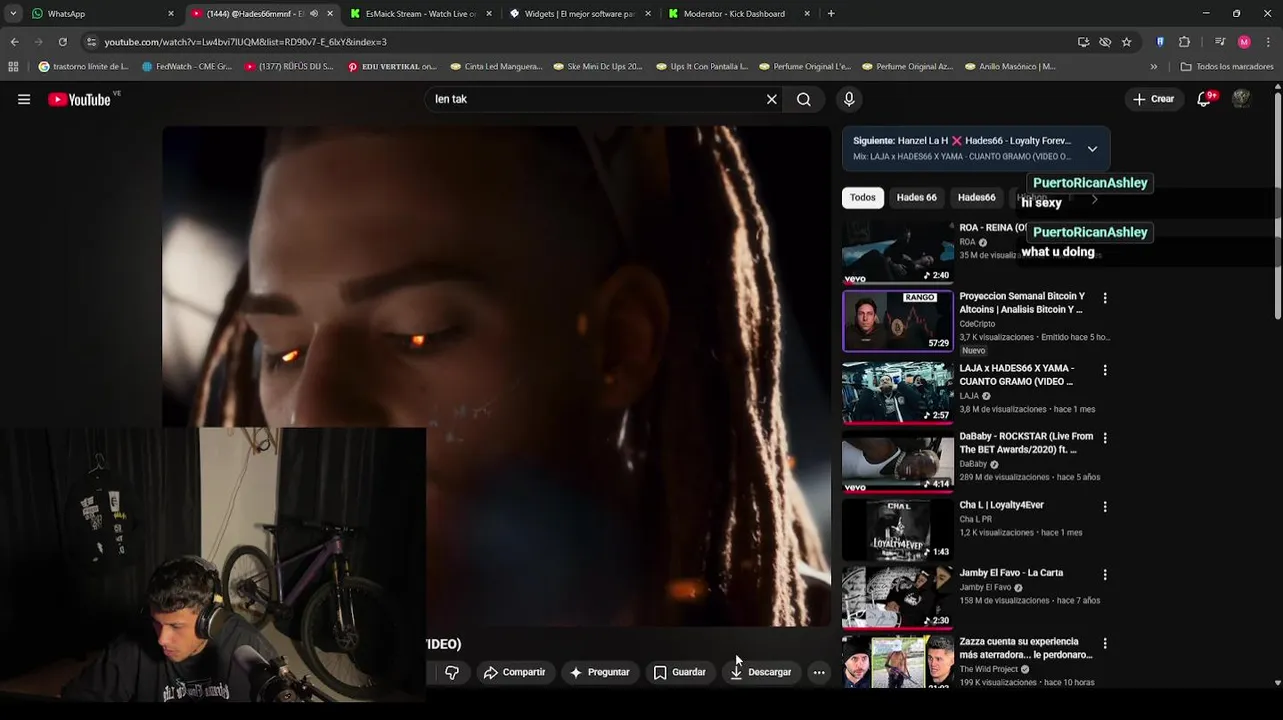Close the WhatsApp tab
Image resolution: width=1283 pixels, height=720 pixels.
coord(171,14)
